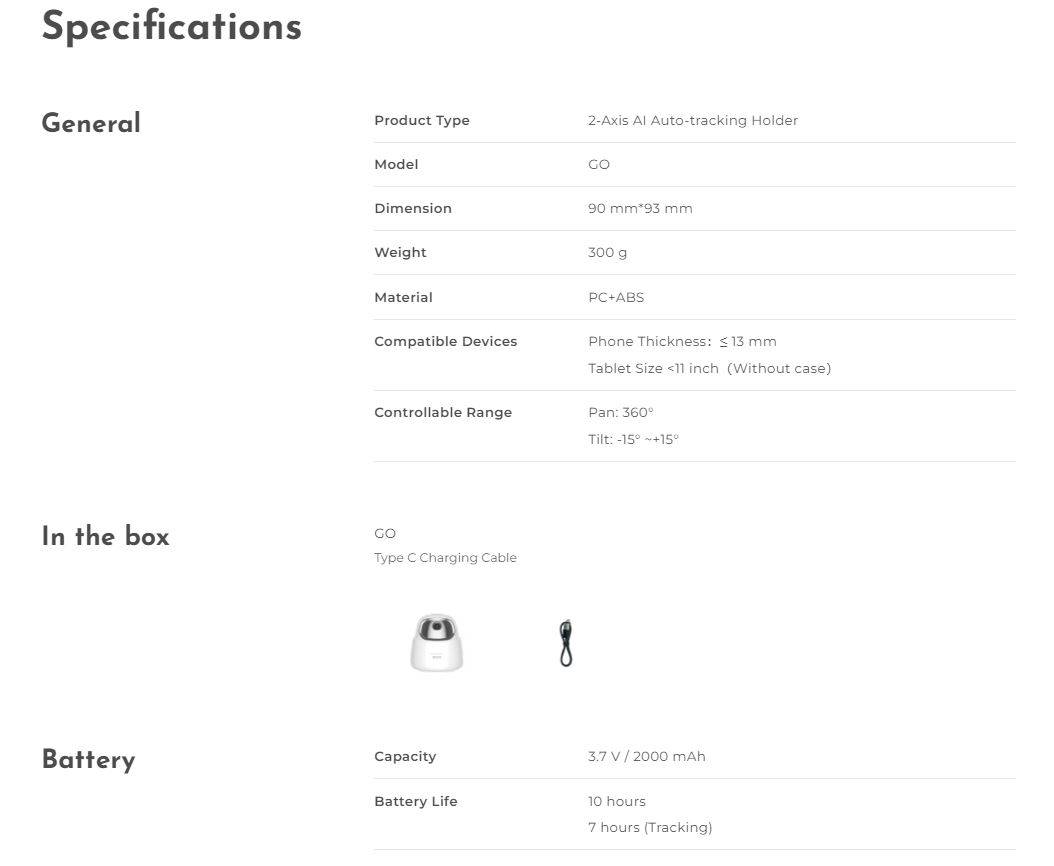The image size is (1054, 866).
Task: Click the 2-Axis AI Auto-tracking Holder value
Action: click(x=693, y=120)
